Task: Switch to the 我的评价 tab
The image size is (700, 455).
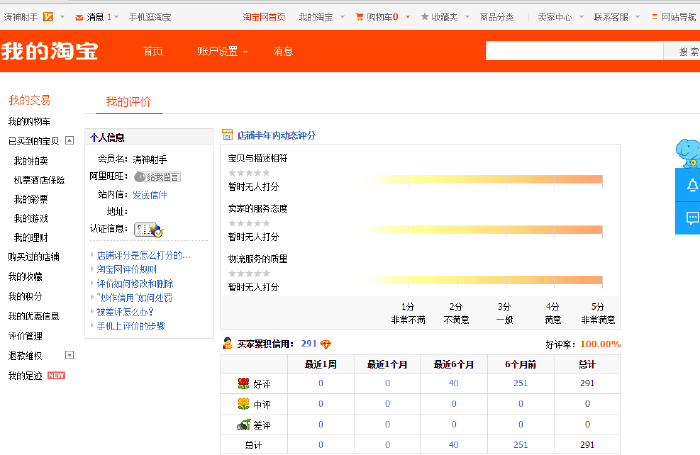Action: 128,101
